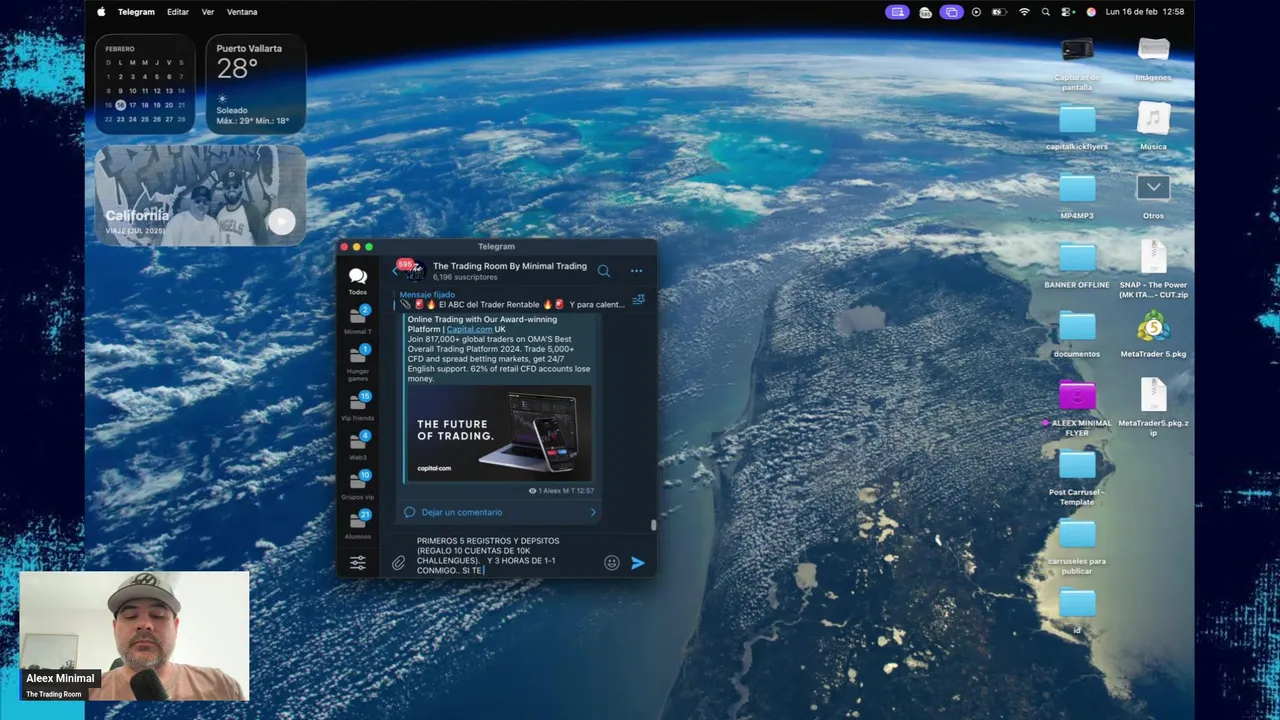Open the Telegram menu in the menu bar
This screenshot has width=1280, height=720.
click(x=136, y=12)
